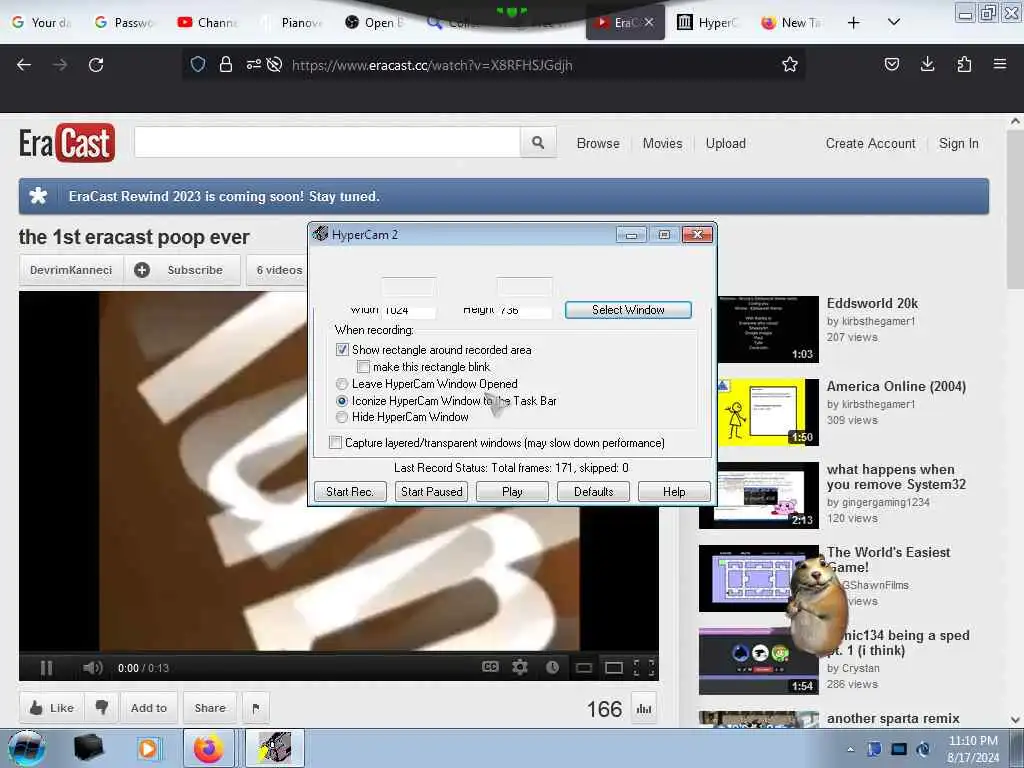1024x768 pixels.
Task: Click Start Rec. in HyperCam
Action: pyautogui.click(x=350, y=491)
